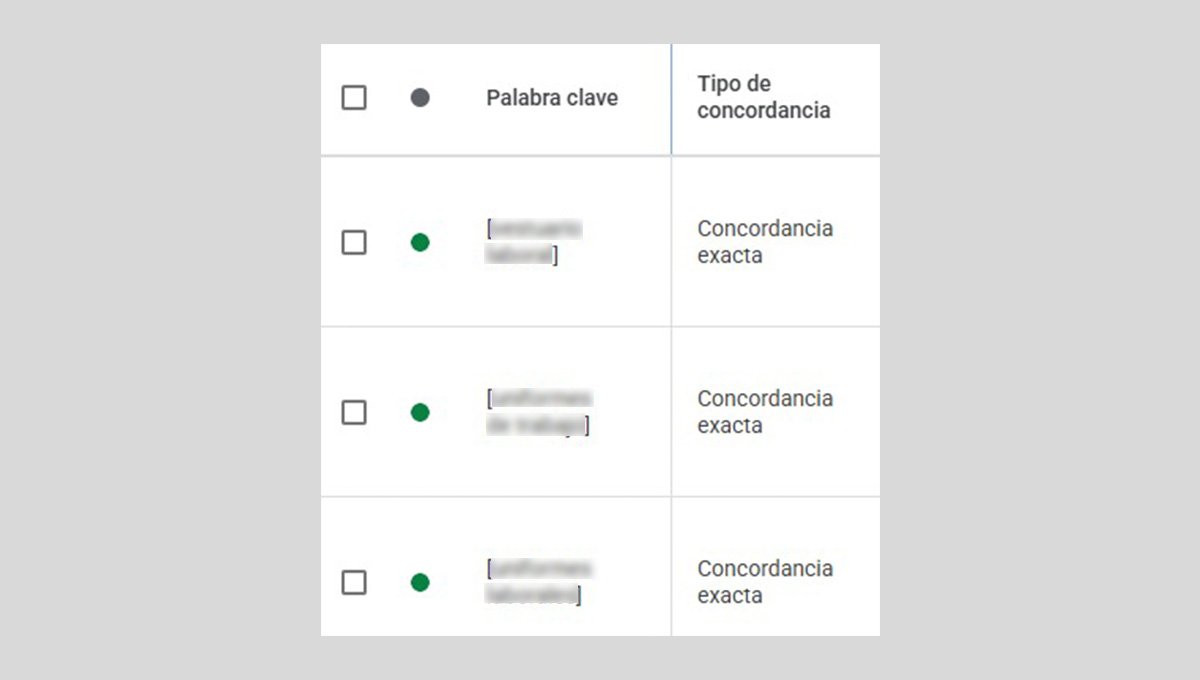
Task: Open the blurred keyword in the first row
Action: coord(533,242)
